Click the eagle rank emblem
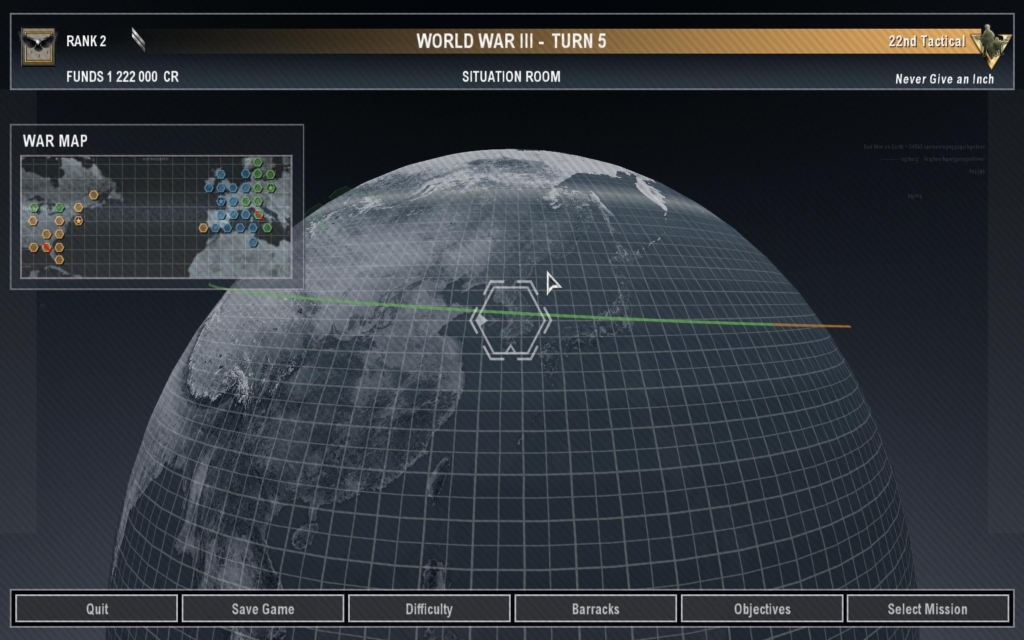1024x640 pixels. tap(37, 46)
